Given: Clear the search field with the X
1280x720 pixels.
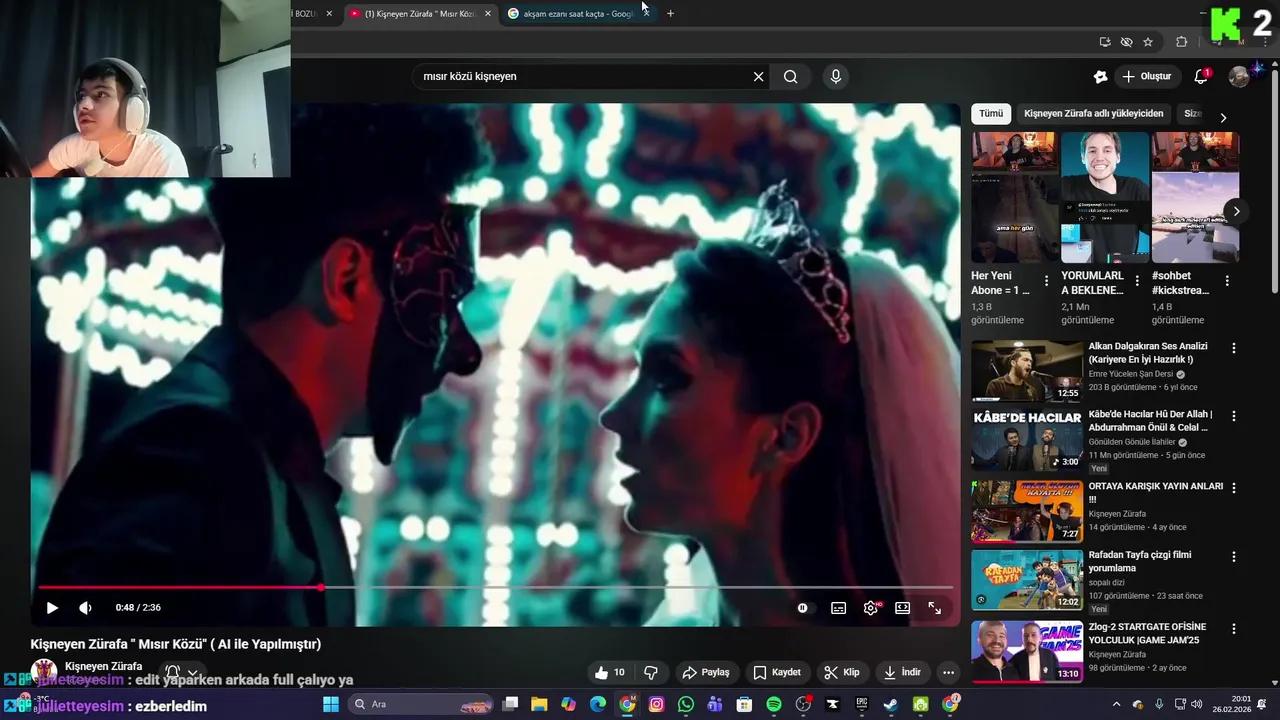Looking at the screenshot, I should pos(758,77).
